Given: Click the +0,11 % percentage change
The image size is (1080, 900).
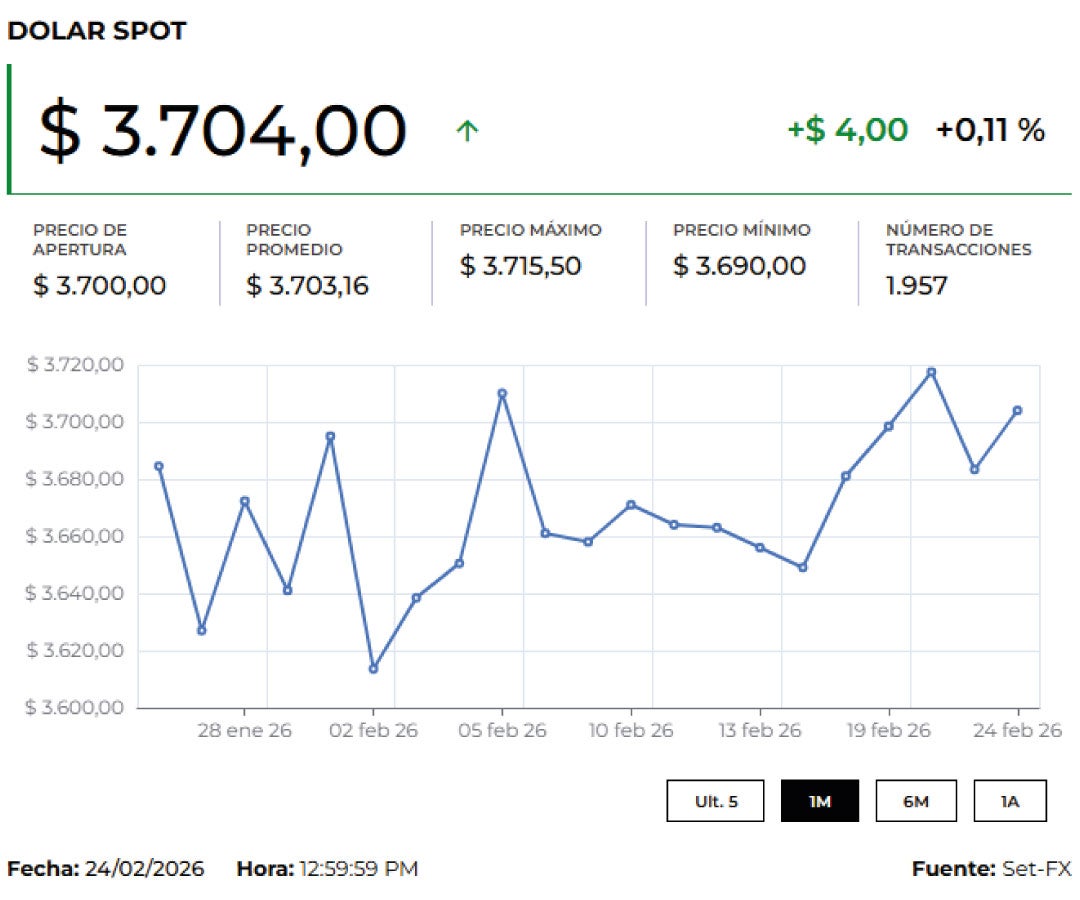Looking at the screenshot, I should point(990,130).
